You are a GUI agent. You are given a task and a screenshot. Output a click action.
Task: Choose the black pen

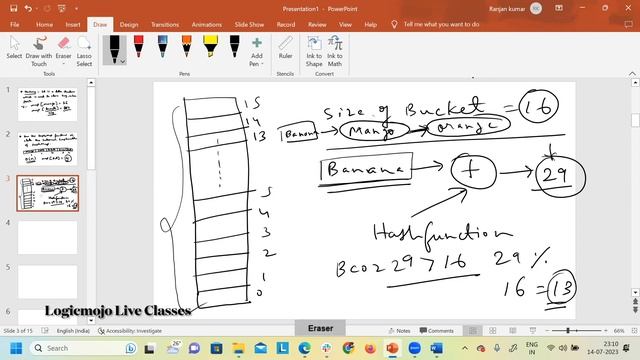114,50
